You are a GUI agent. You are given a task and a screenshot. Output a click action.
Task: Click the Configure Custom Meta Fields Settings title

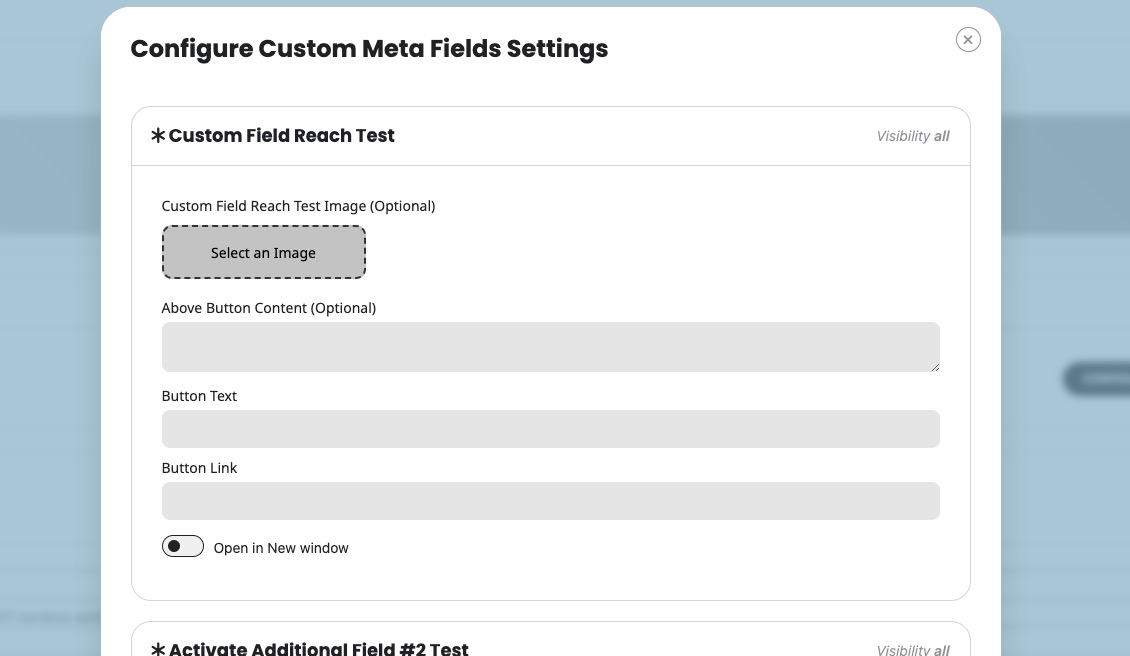pos(369,49)
